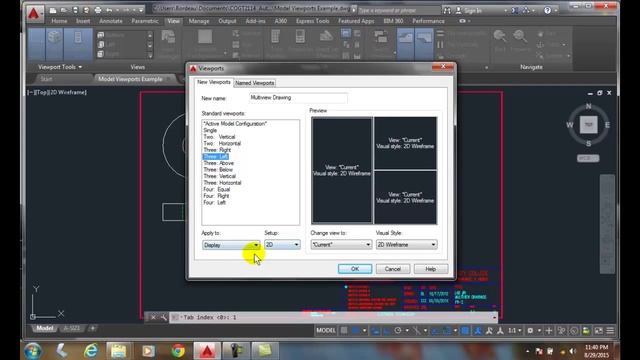Click the add new layout plus button

pyautogui.click(x=93, y=329)
